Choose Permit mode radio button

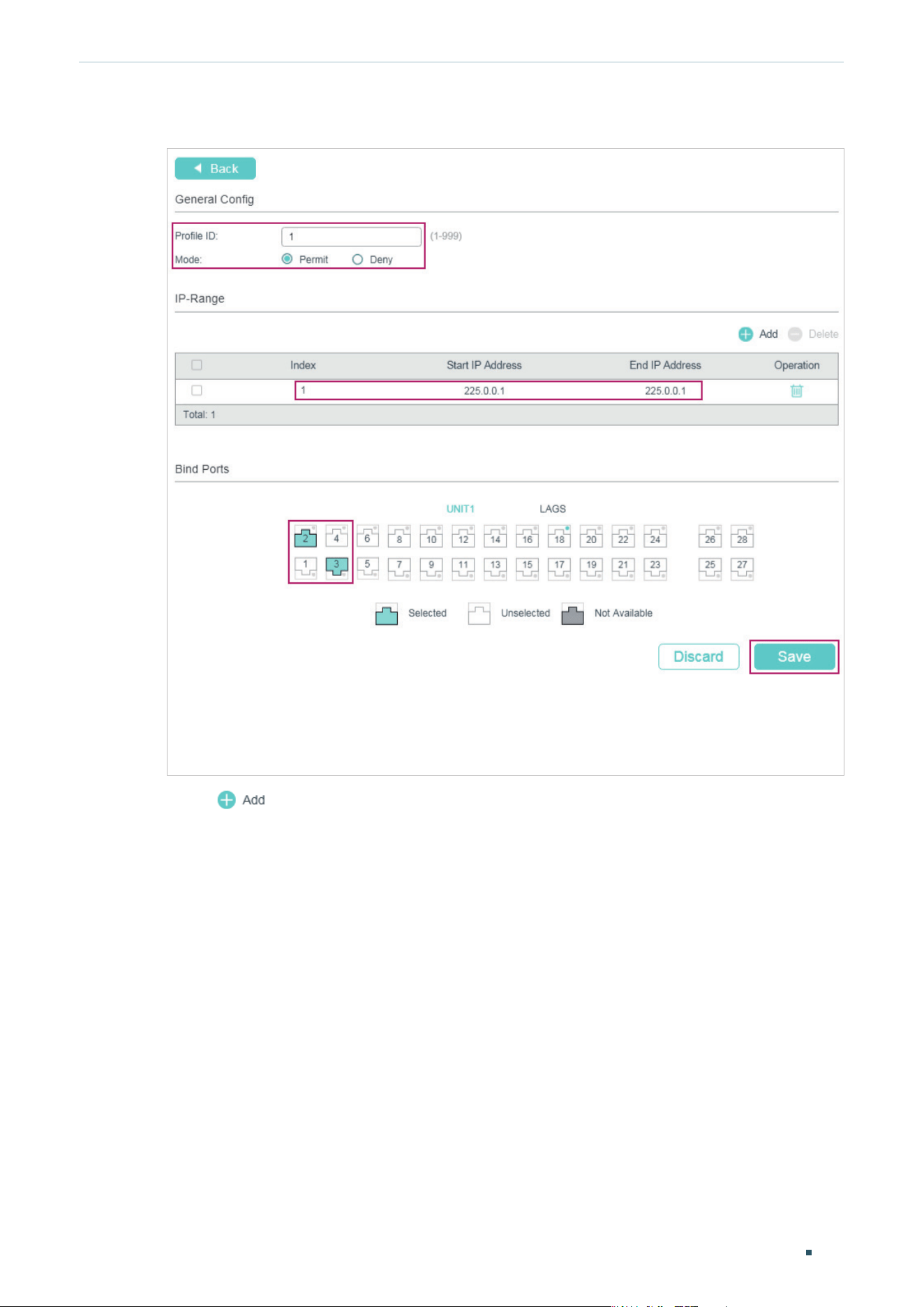(x=287, y=259)
